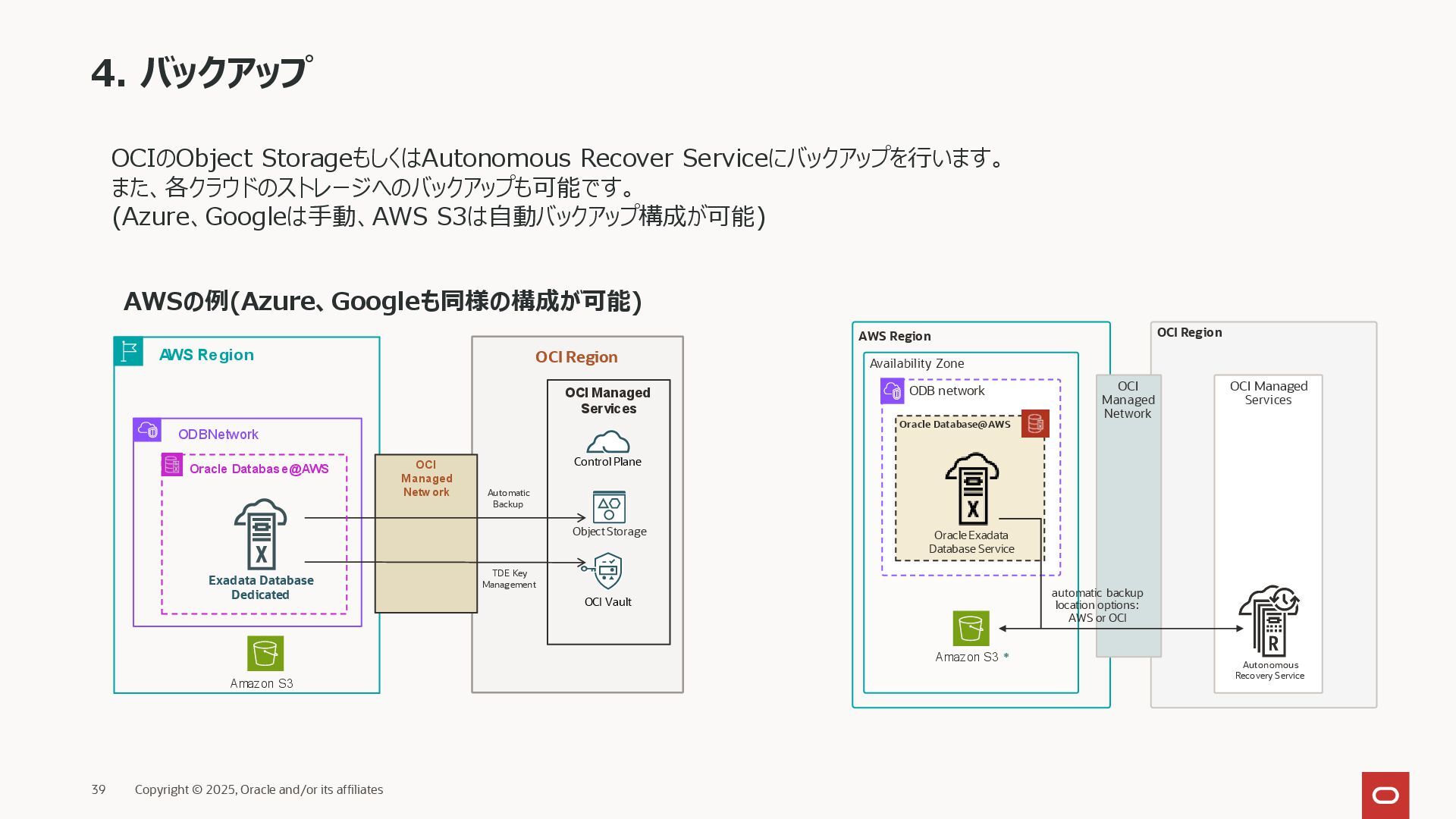1456x819 pixels.
Task: Click the red Oracle Database@AWS icon in right diagram
Action: 1035,424
